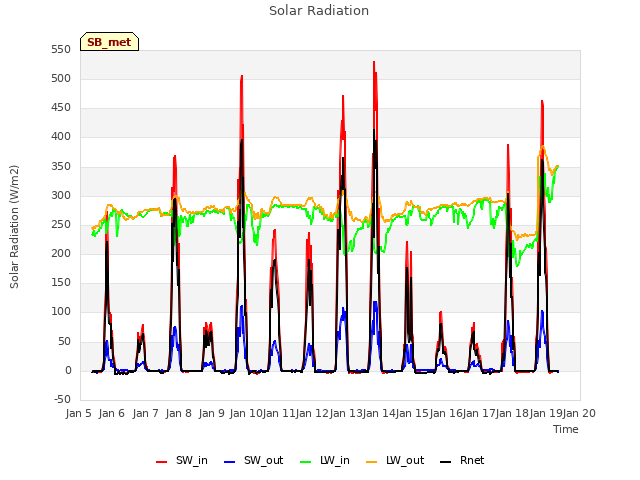Toggle the LW_in legend entry

tap(325, 460)
